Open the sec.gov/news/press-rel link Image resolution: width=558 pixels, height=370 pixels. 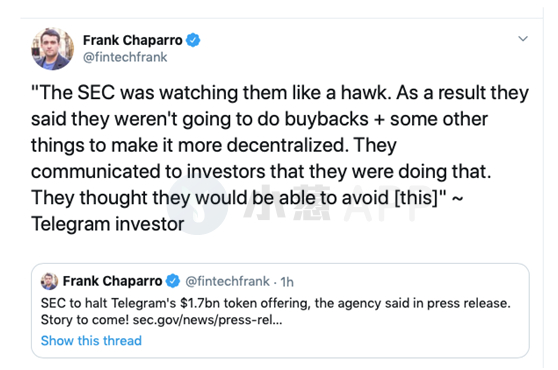[x=207, y=320]
